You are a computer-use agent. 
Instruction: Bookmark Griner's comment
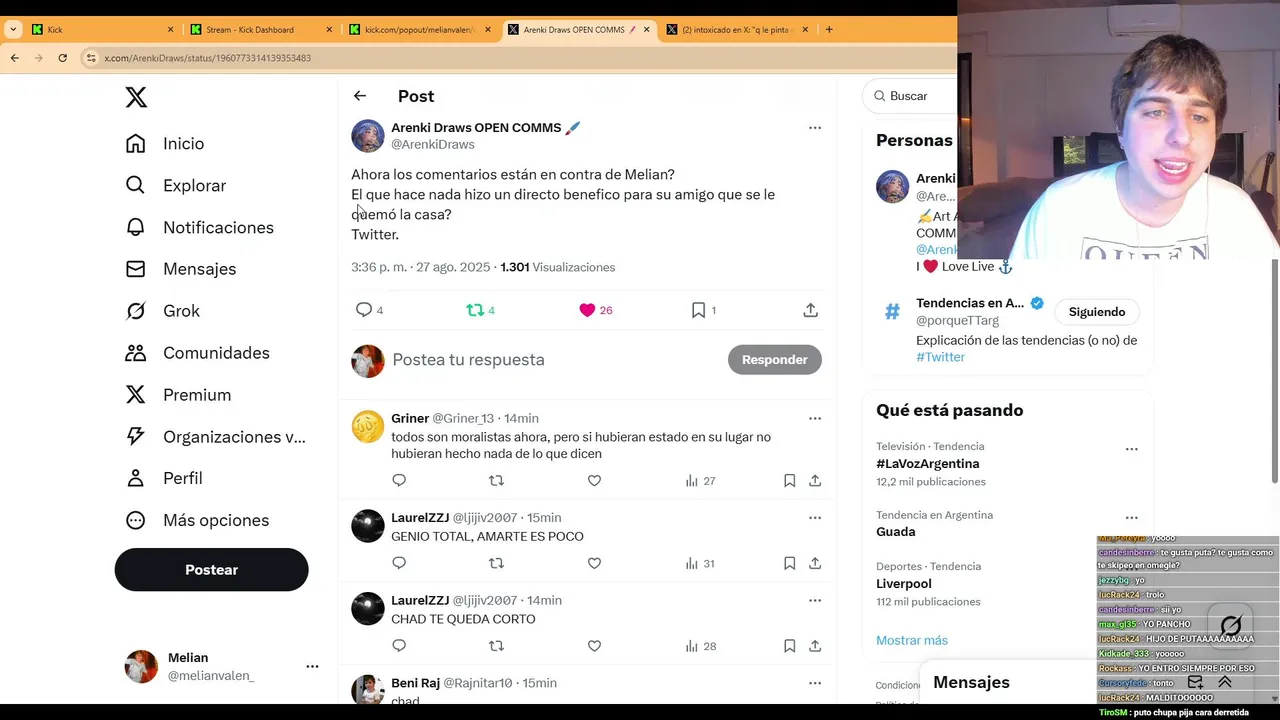[789, 481]
